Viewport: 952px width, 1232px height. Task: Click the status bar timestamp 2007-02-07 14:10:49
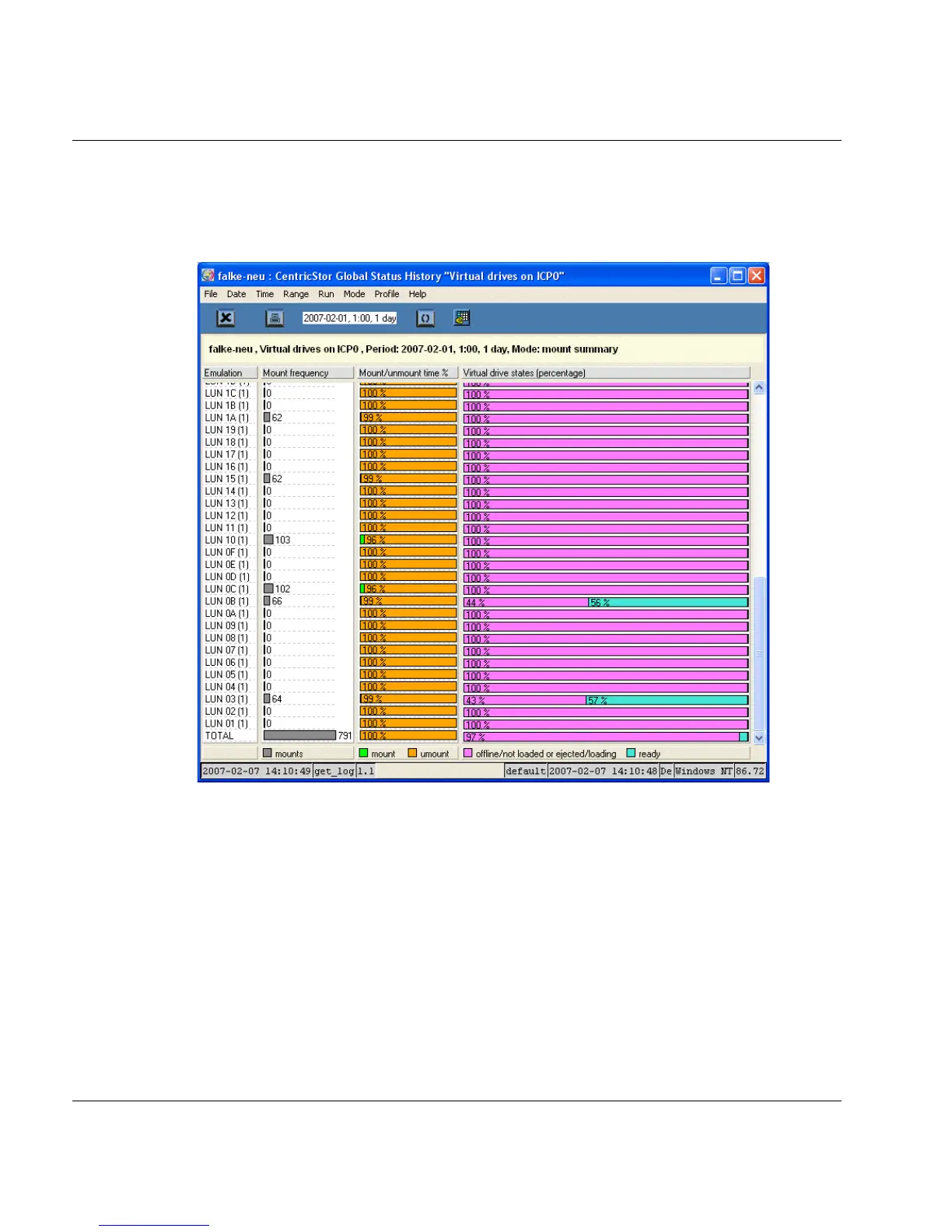(x=257, y=771)
